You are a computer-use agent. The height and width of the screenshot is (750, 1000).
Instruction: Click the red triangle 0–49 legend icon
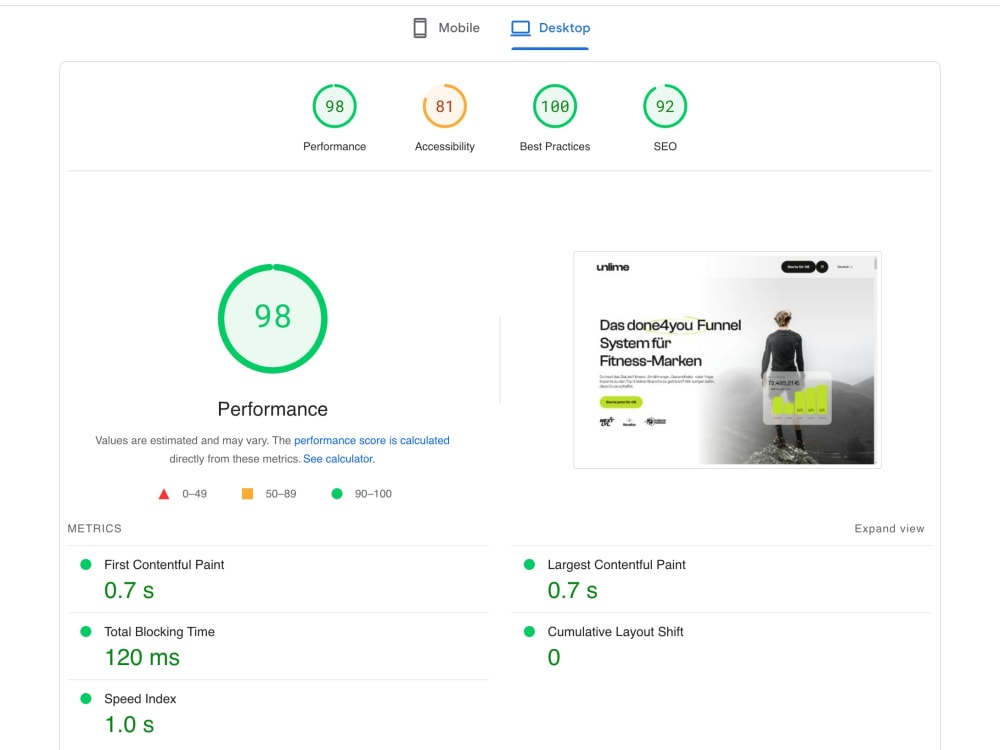click(x=164, y=494)
